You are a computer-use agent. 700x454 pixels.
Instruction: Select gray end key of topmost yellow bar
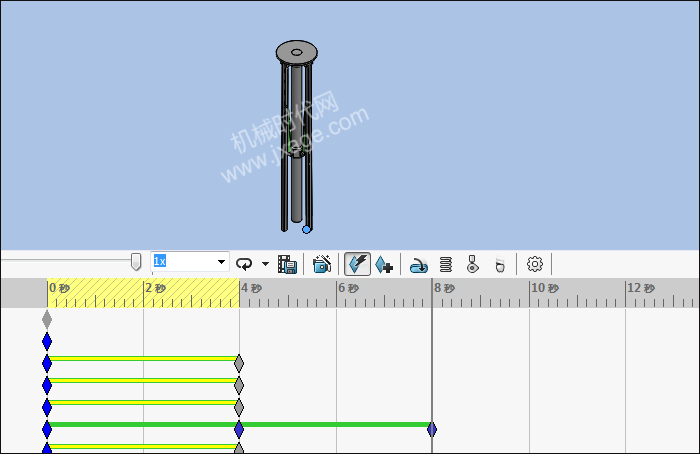239,363
